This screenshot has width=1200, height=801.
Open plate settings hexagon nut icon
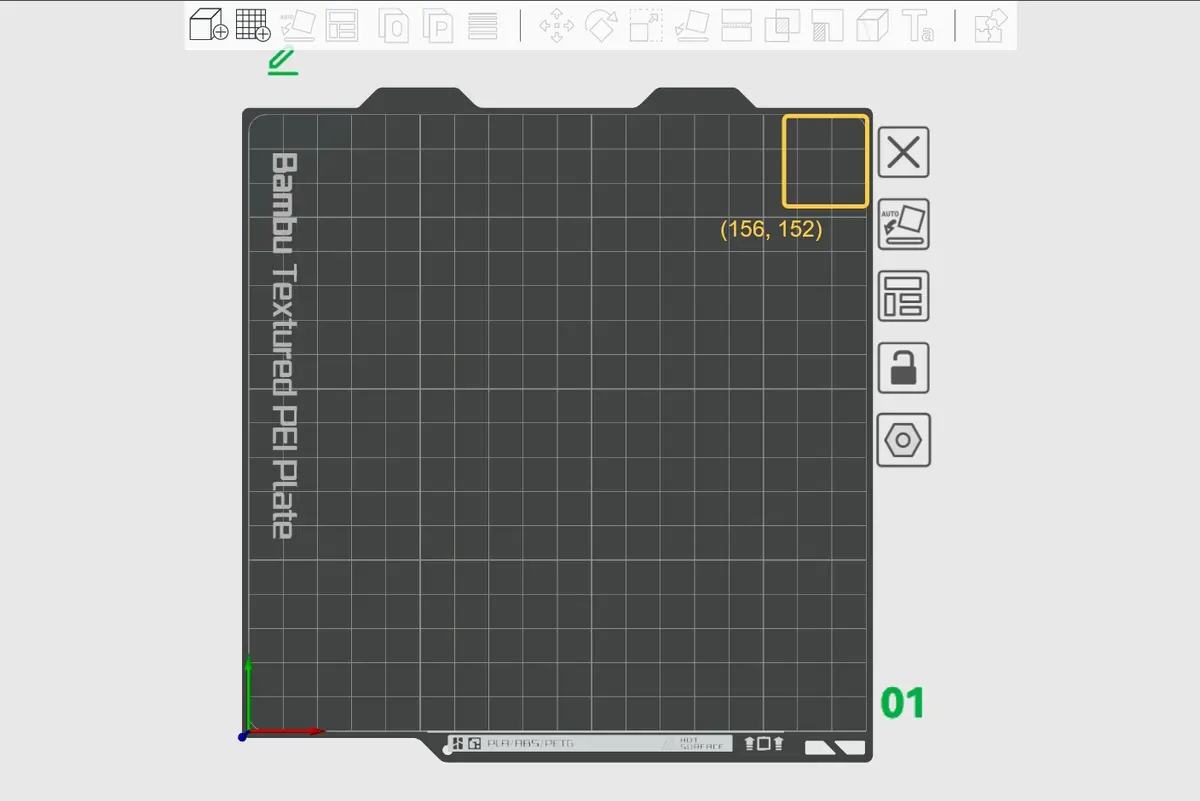pos(904,439)
